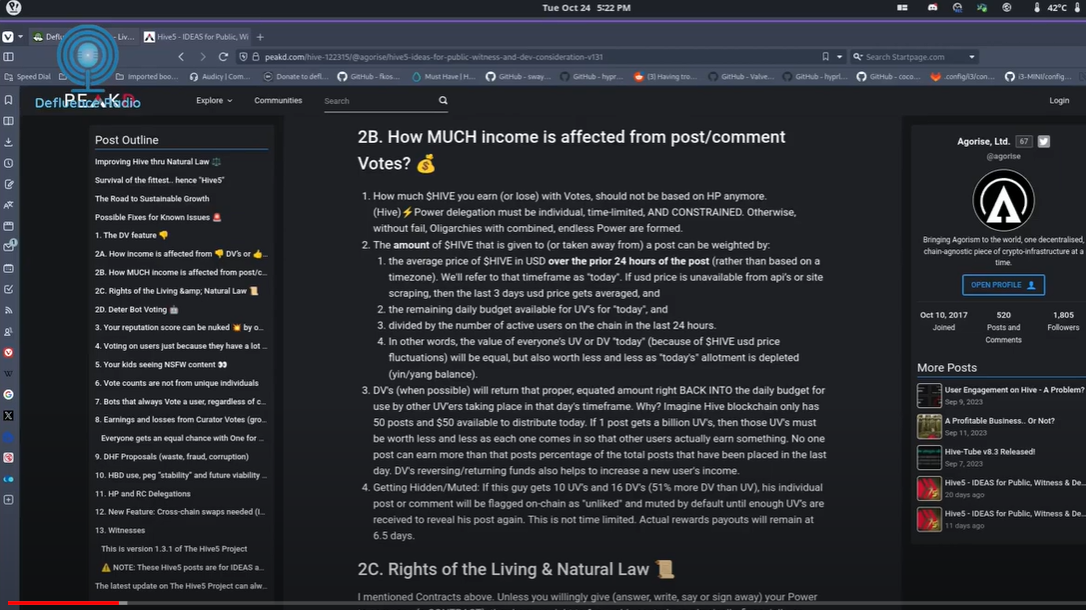Open the Vivaldi menu button
Image resolution: width=1086 pixels, height=610 pixels.
[8, 37]
